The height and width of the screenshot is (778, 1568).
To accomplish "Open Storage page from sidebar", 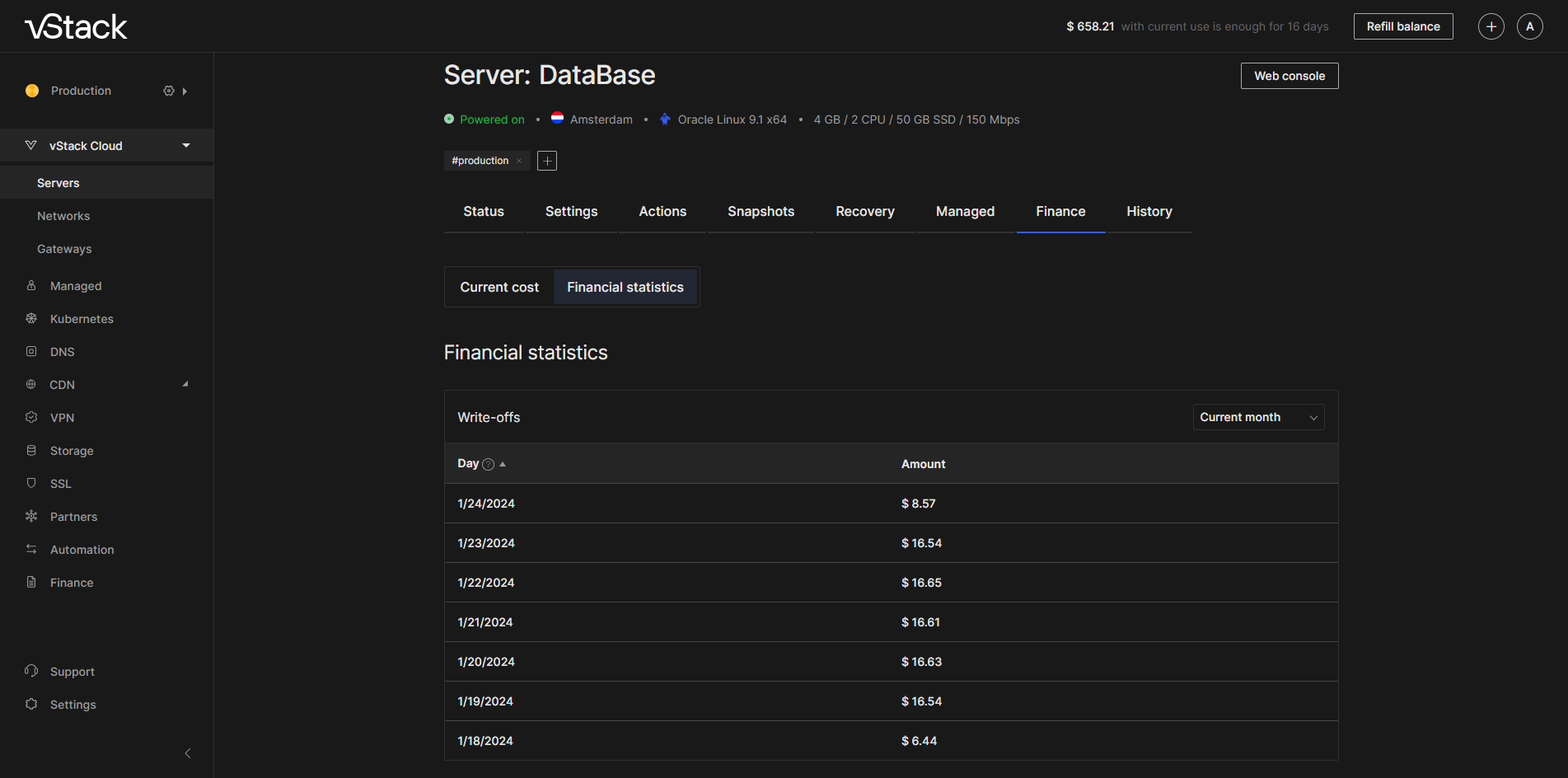I will (72, 451).
